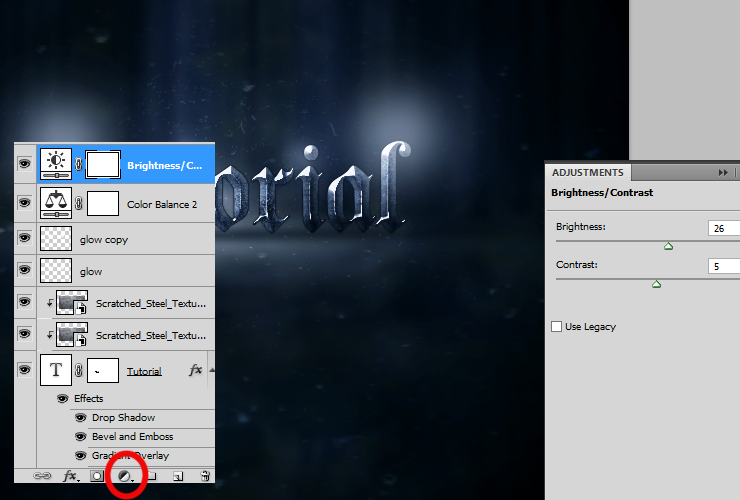Click the Brightness slider handle
The height and width of the screenshot is (500, 740).
click(668, 246)
